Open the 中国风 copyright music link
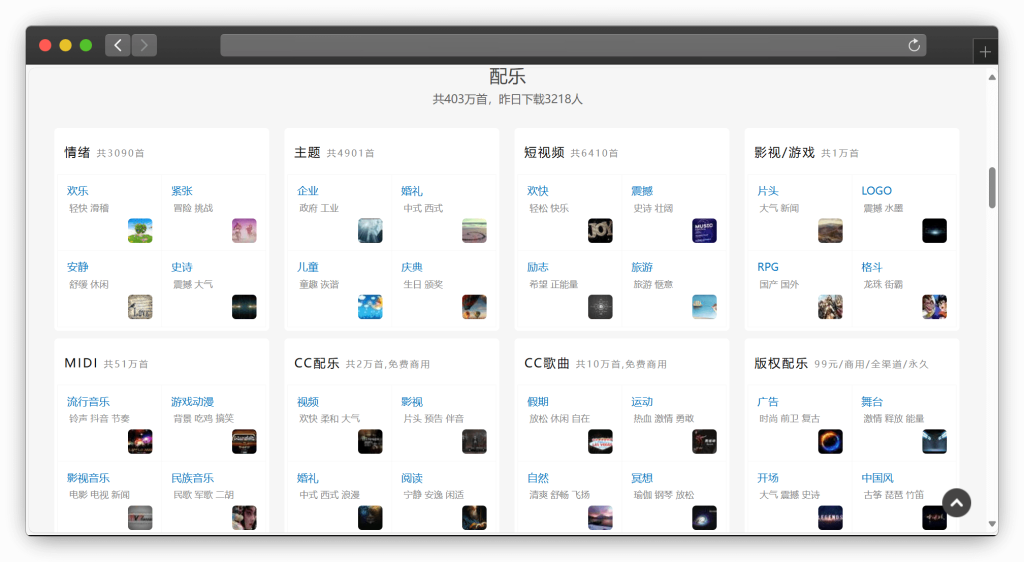The width and height of the screenshot is (1024, 562). tap(878, 478)
